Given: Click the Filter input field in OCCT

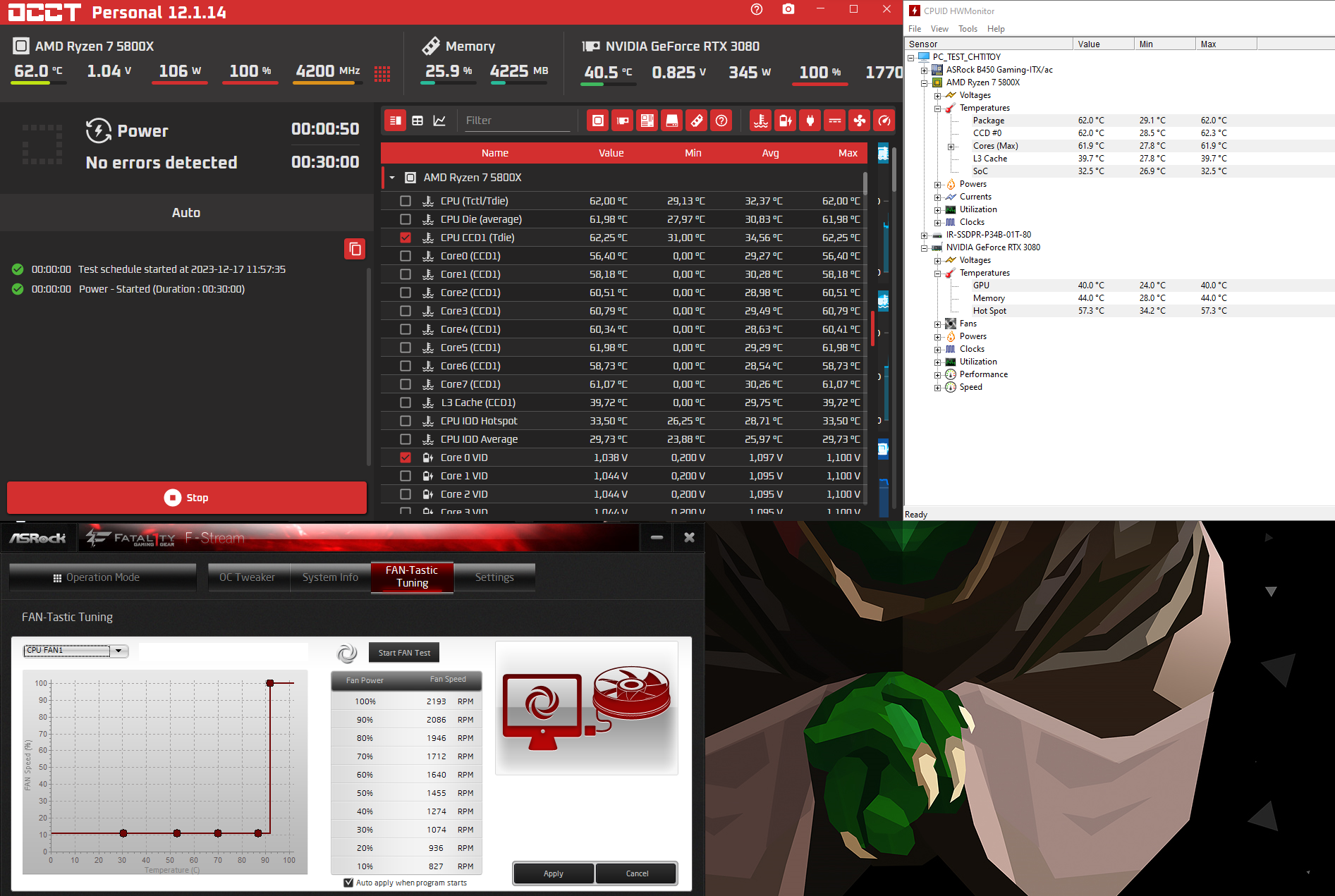Looking at the screenshot, I should (517, 121).
